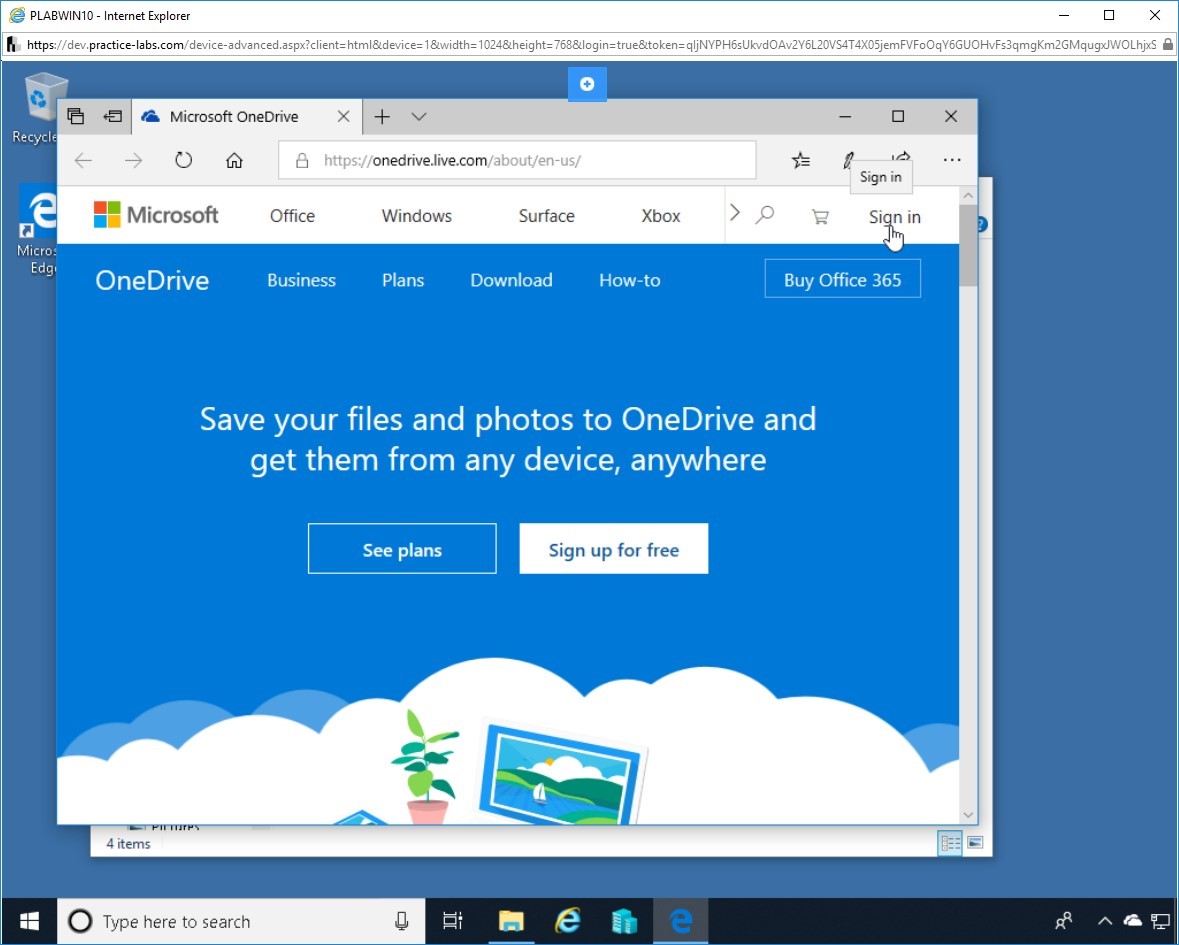Click the Cortana microphone icon
Image resolution: width=1179 pixels, height=945 pixels.
click(x=402, y=921)
